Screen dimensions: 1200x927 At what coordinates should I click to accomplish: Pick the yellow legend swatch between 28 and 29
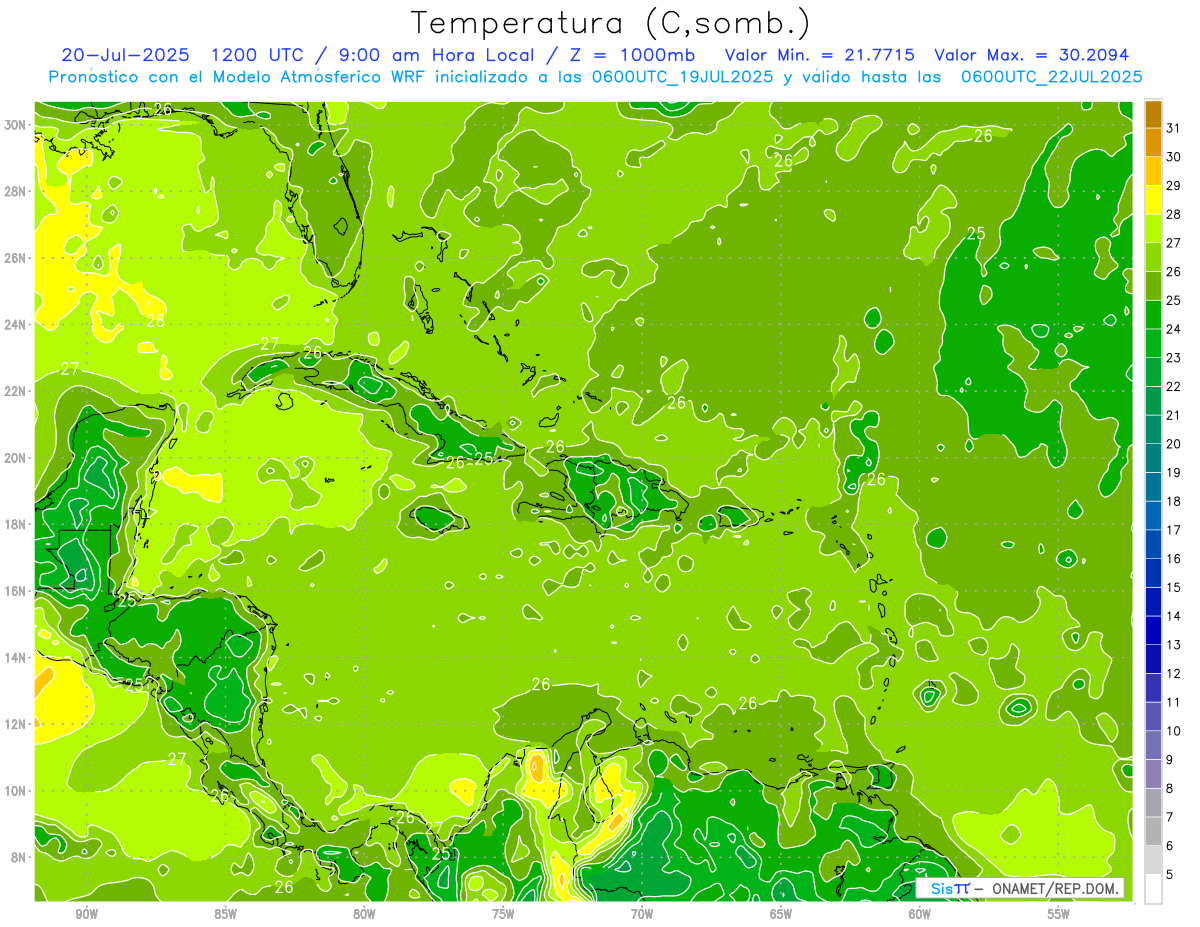coord(1153,200)
